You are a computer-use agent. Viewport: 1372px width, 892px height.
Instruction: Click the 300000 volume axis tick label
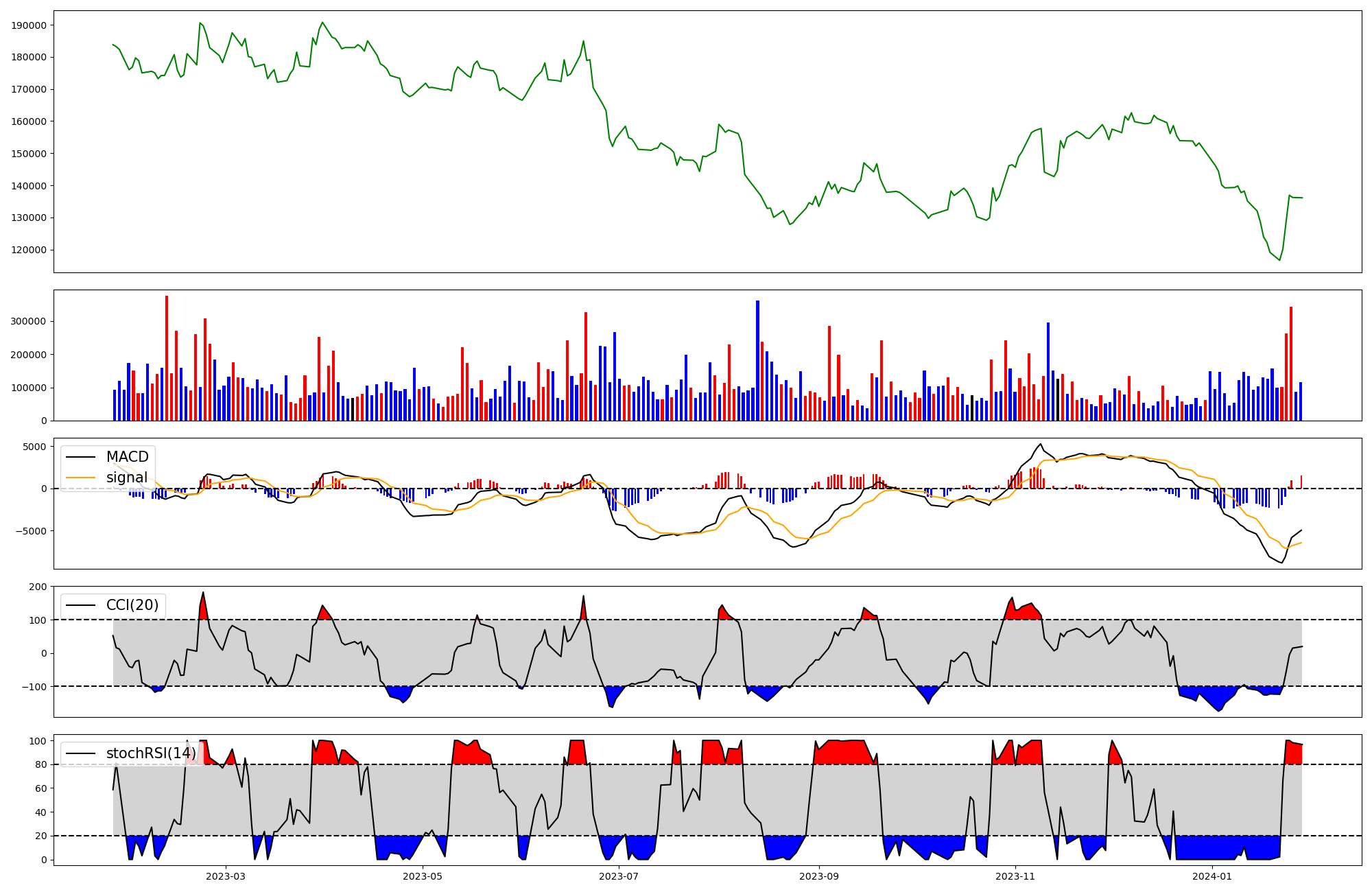pos(29,322)
